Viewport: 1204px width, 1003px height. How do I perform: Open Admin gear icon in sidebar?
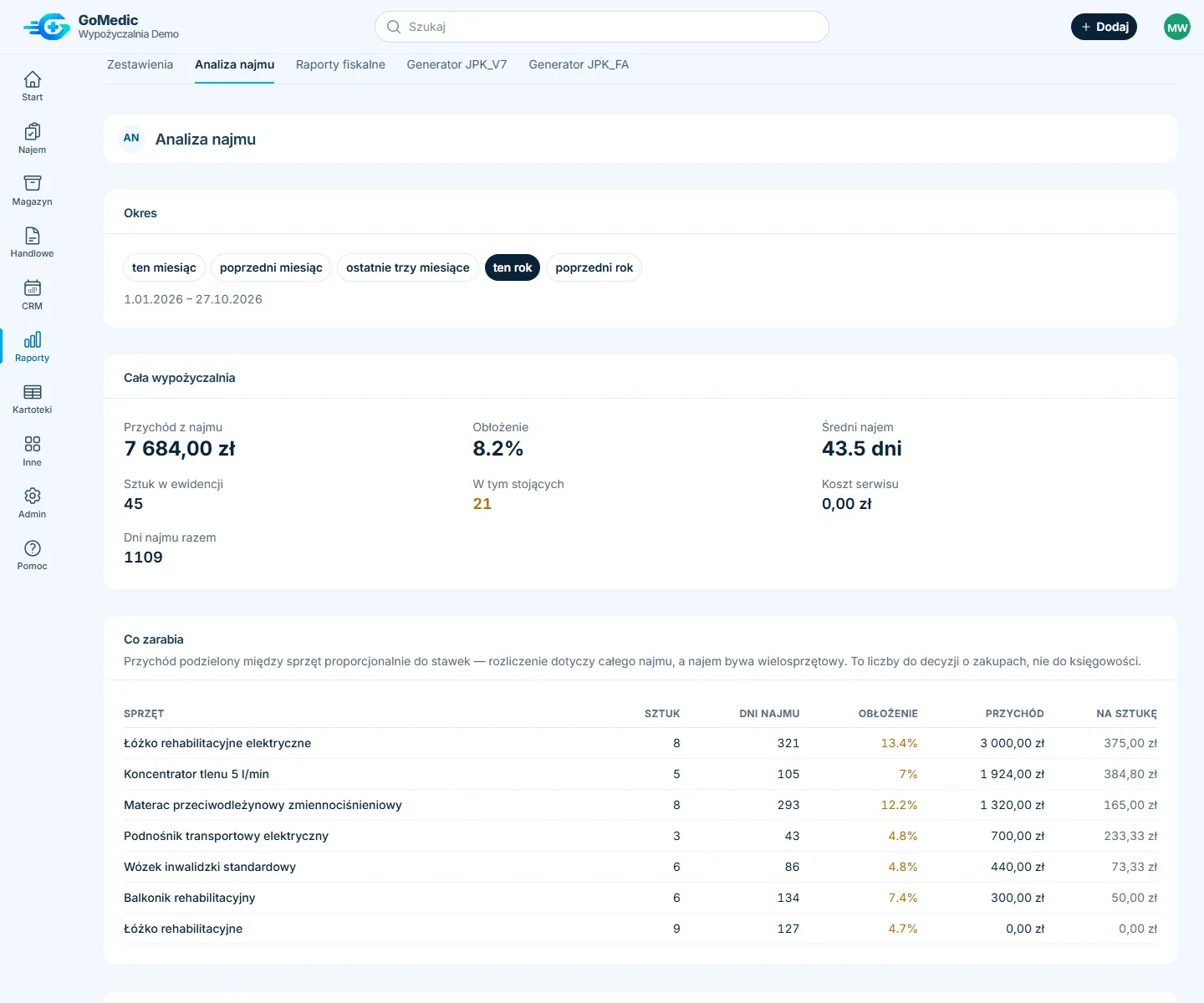(x=32, y=496)
